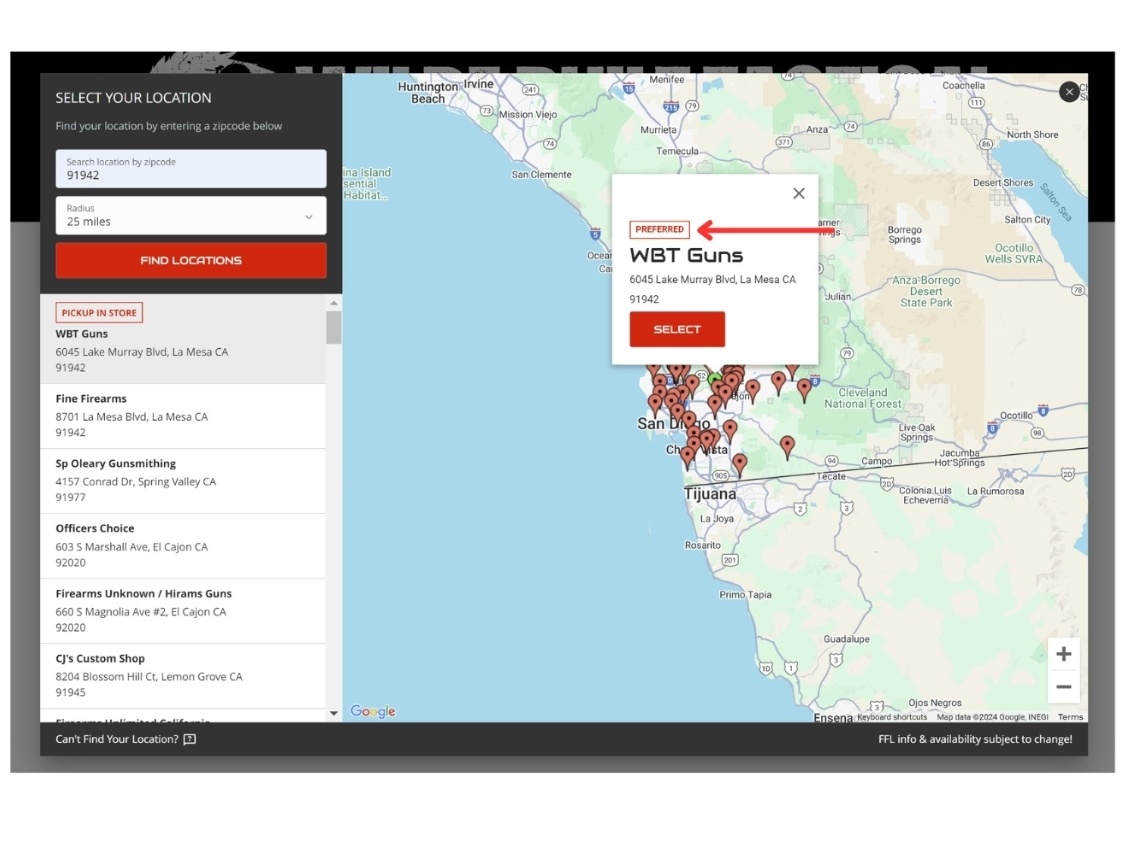The width and height of the screenshot is (1125, 844).
Task: Click the Temecula label on map
Action: [x=677, y=151]
